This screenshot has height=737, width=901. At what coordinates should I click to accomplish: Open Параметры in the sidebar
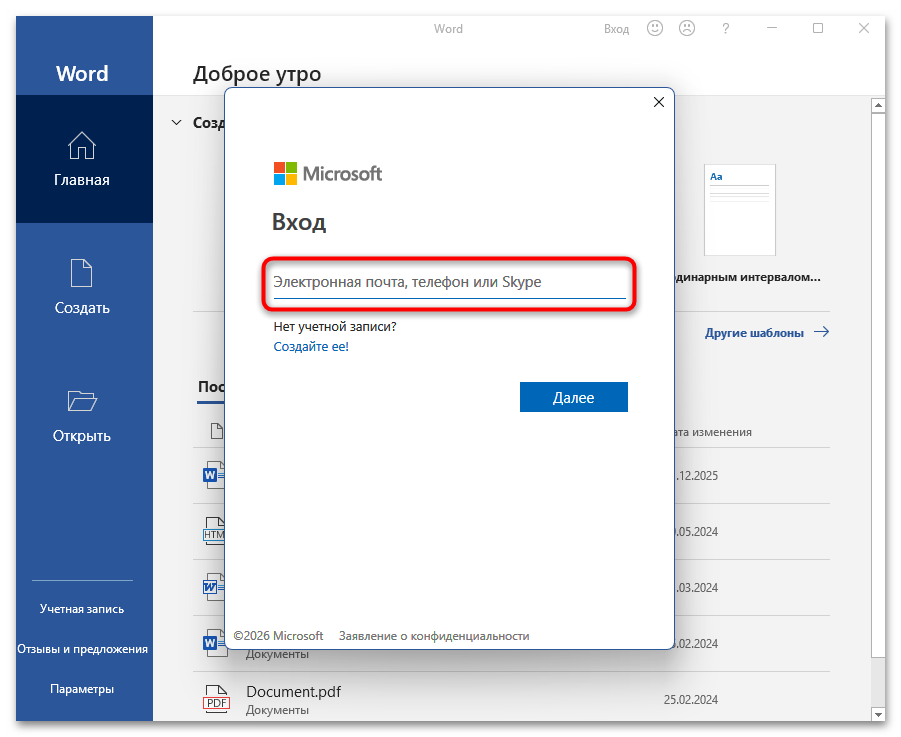[83, 688]
